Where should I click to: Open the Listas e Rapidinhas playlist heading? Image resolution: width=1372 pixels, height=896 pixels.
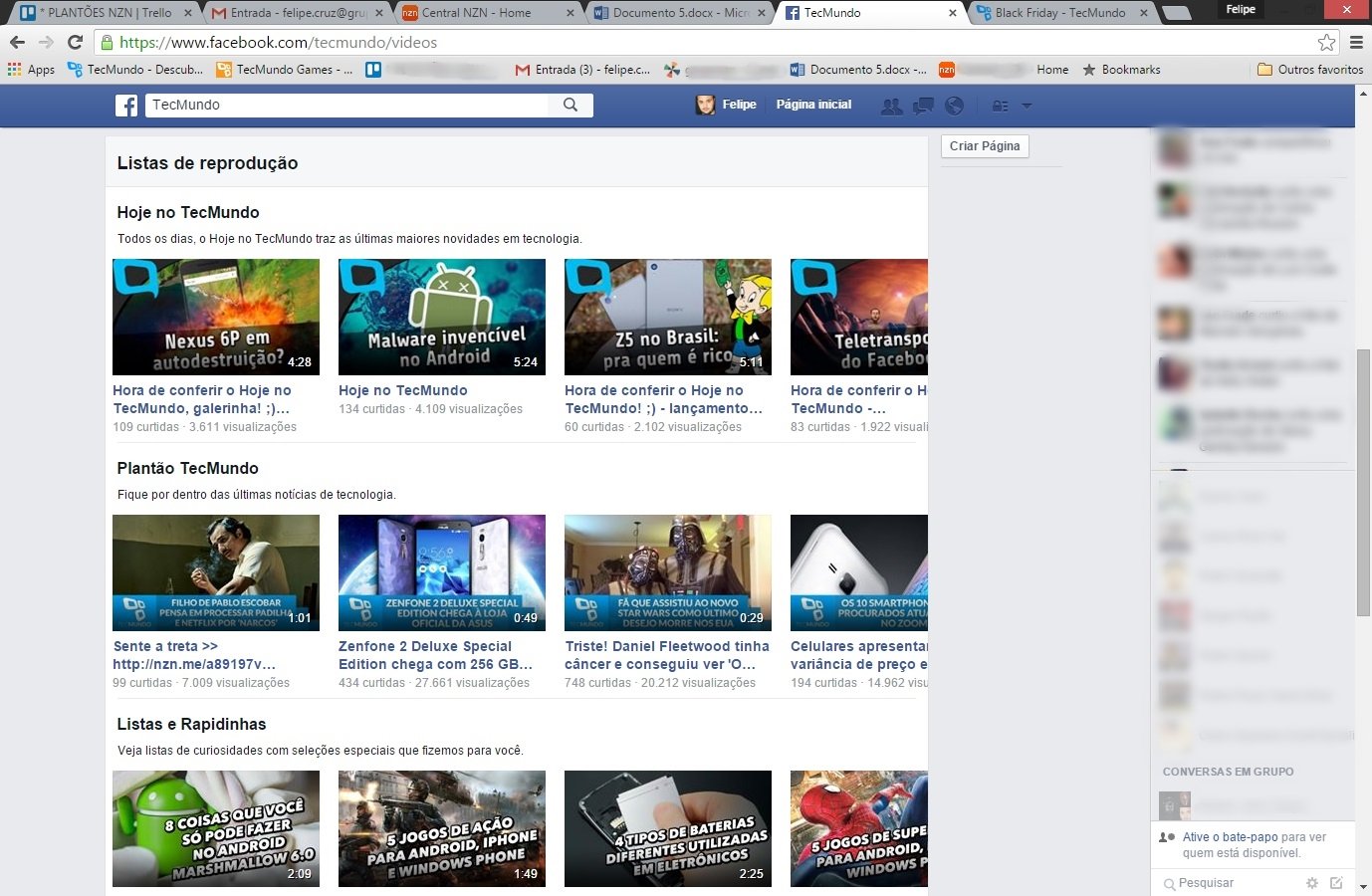point(191,724)
